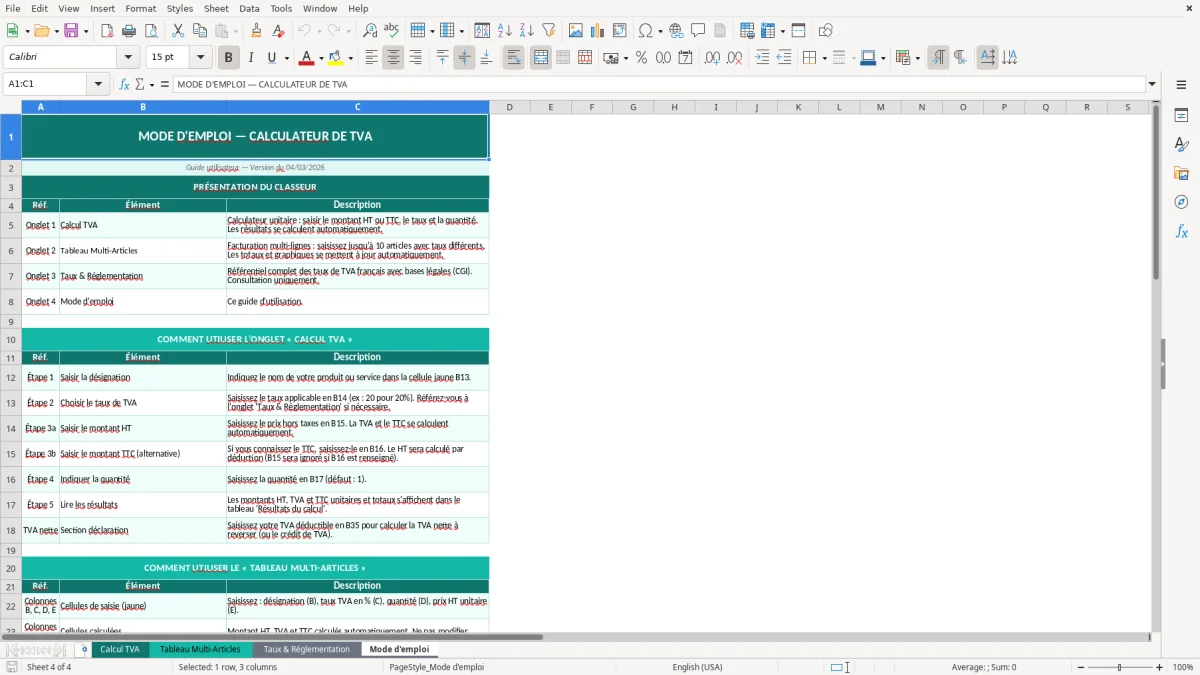The image size is (1200, 675).
Task: Open the Styles menu
Action: [x=180, y=8]
